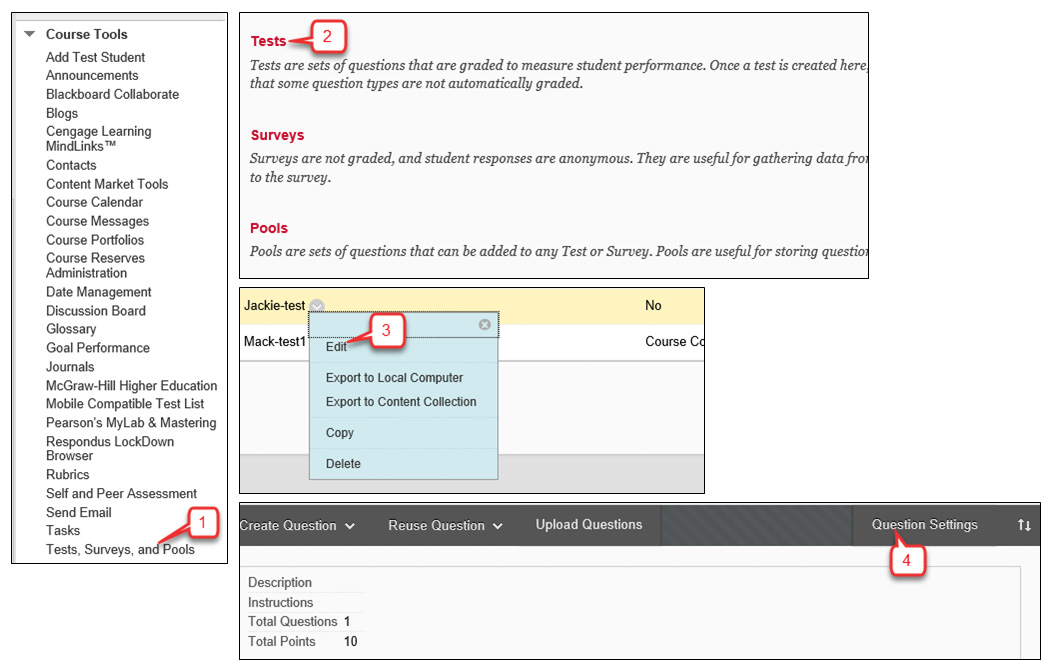
Task: Open McGraw-Hill Higher Education
Action: click(x=131, y=386)
